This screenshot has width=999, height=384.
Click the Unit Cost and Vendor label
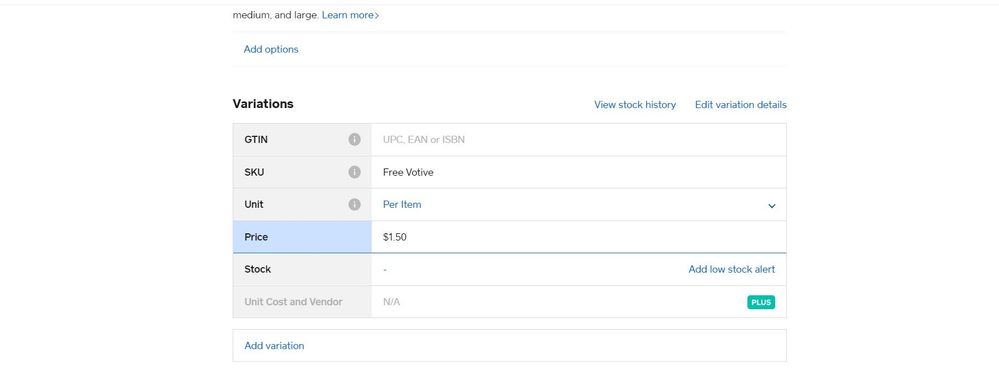(x=293, y=302)
